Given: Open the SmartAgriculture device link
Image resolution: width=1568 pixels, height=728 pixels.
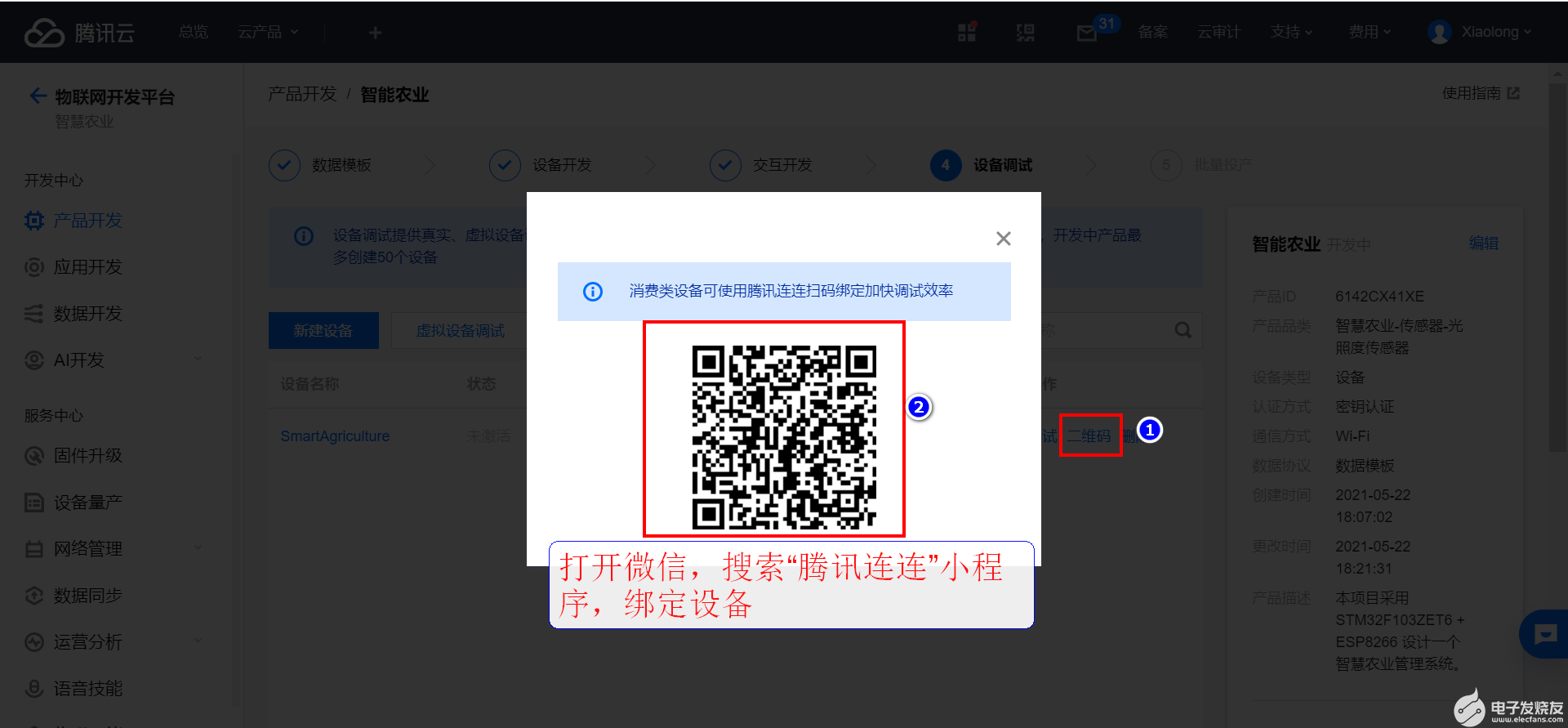Looking at the screenshot, I should pyautogui.click(x=335, y=436).
